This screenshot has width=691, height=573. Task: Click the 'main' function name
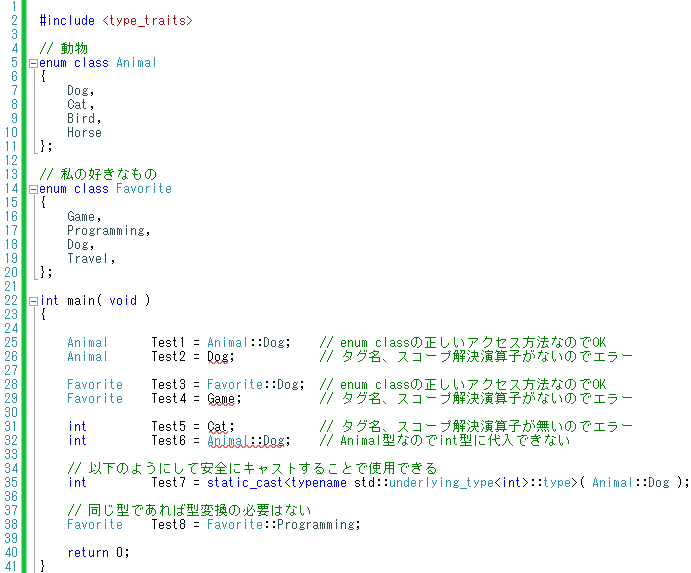click(x=81, y=301)
